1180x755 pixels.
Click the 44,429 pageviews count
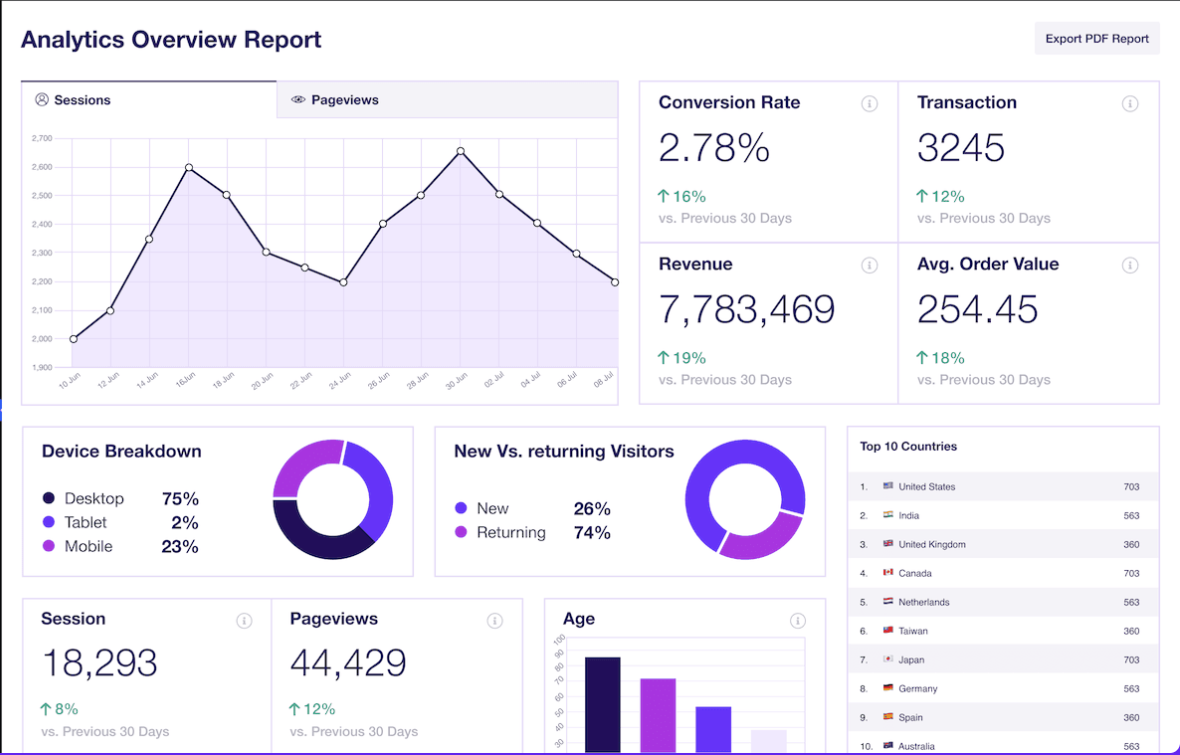(348, 663)
